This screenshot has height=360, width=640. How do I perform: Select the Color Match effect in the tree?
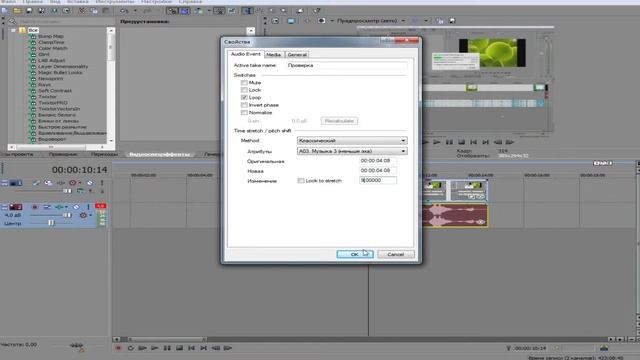click(x=53, y=48)
